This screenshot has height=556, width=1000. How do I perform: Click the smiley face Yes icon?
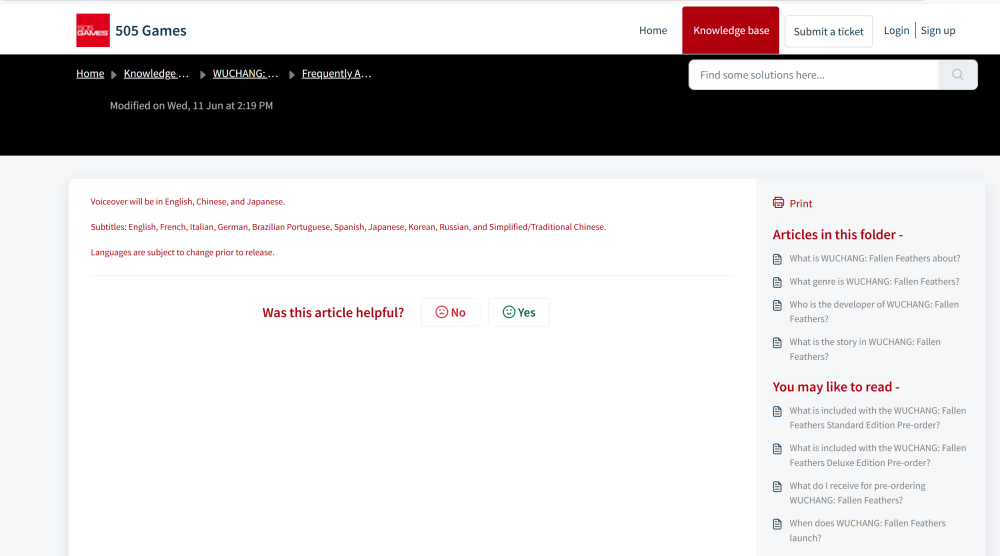(x=509, y=312)
